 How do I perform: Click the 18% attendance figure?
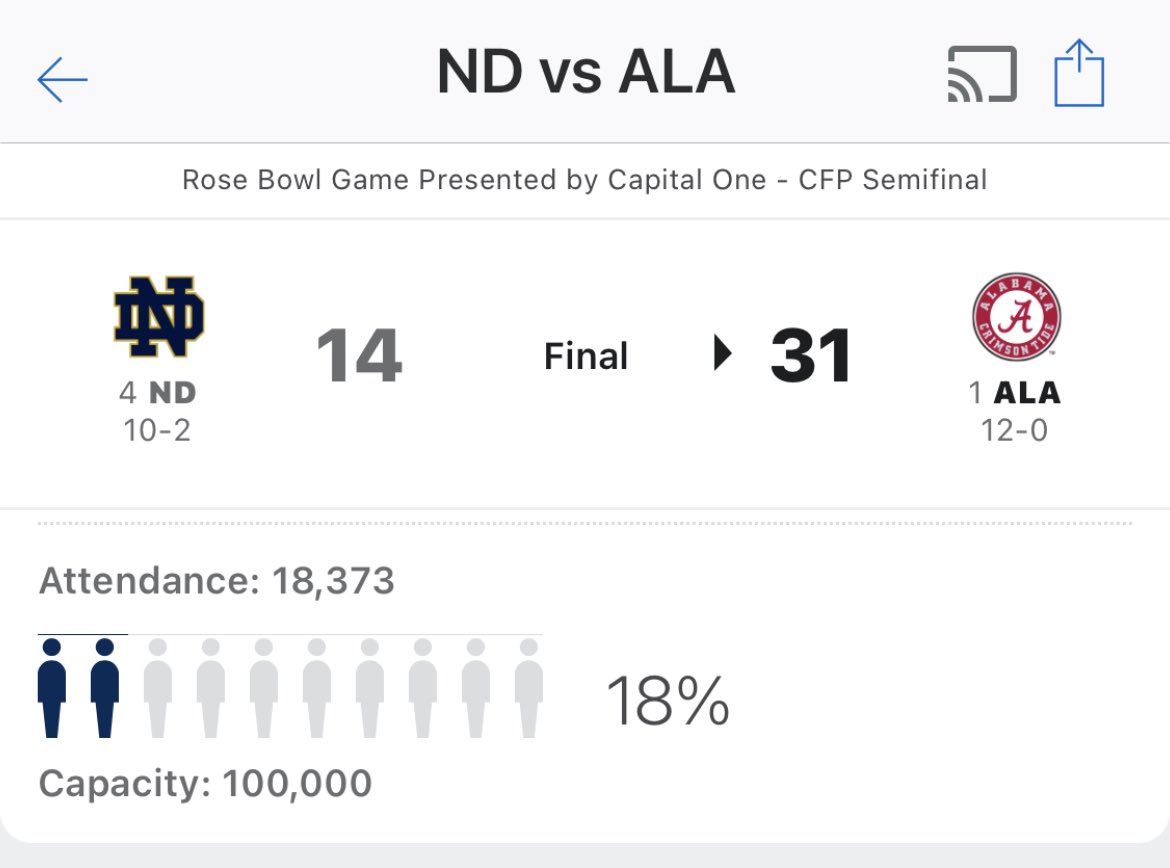click(x=668, y=701)
